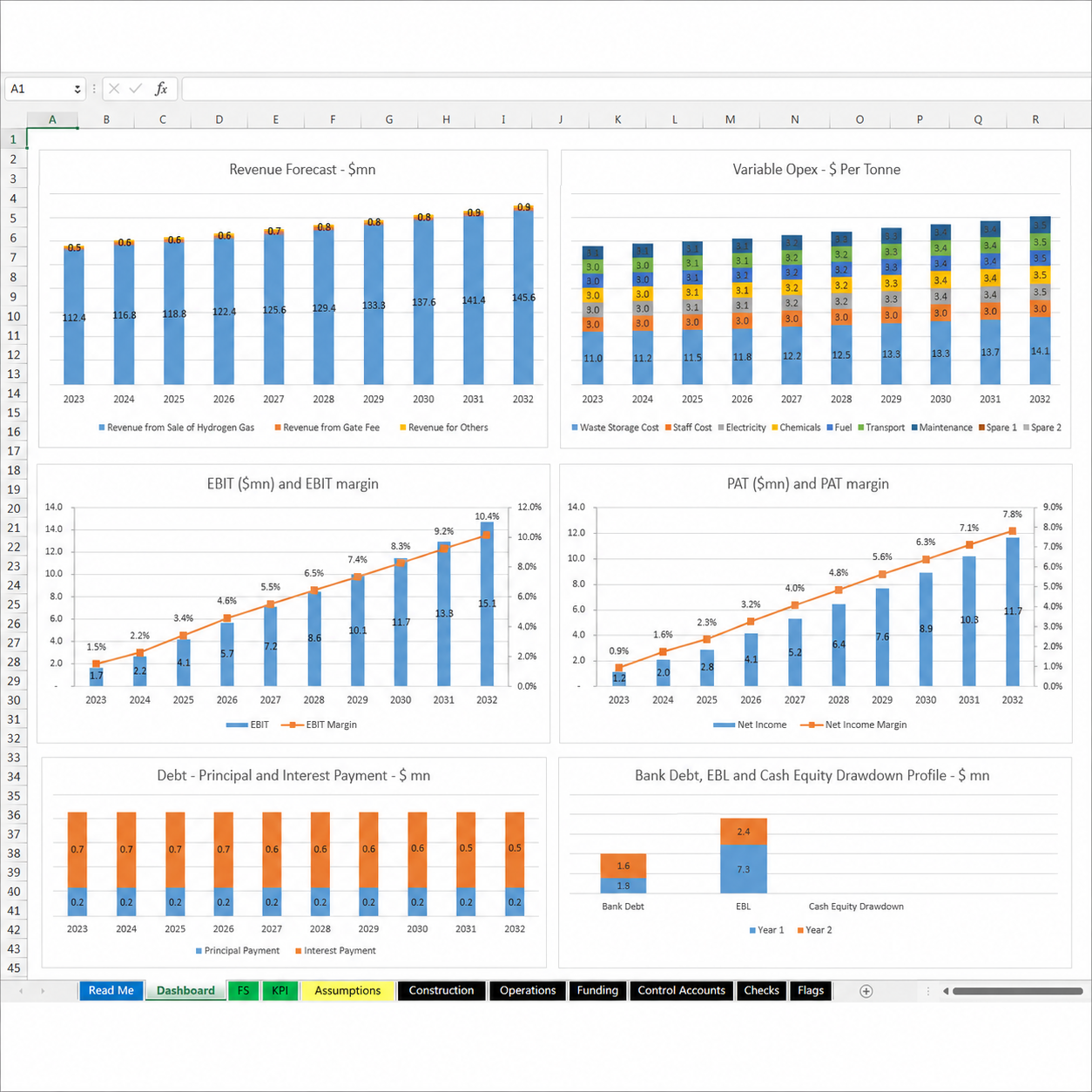Click the select-all corner of the grid
Image resolution: width=1092 pixels, height=1092 pixels.
(13, 119)
